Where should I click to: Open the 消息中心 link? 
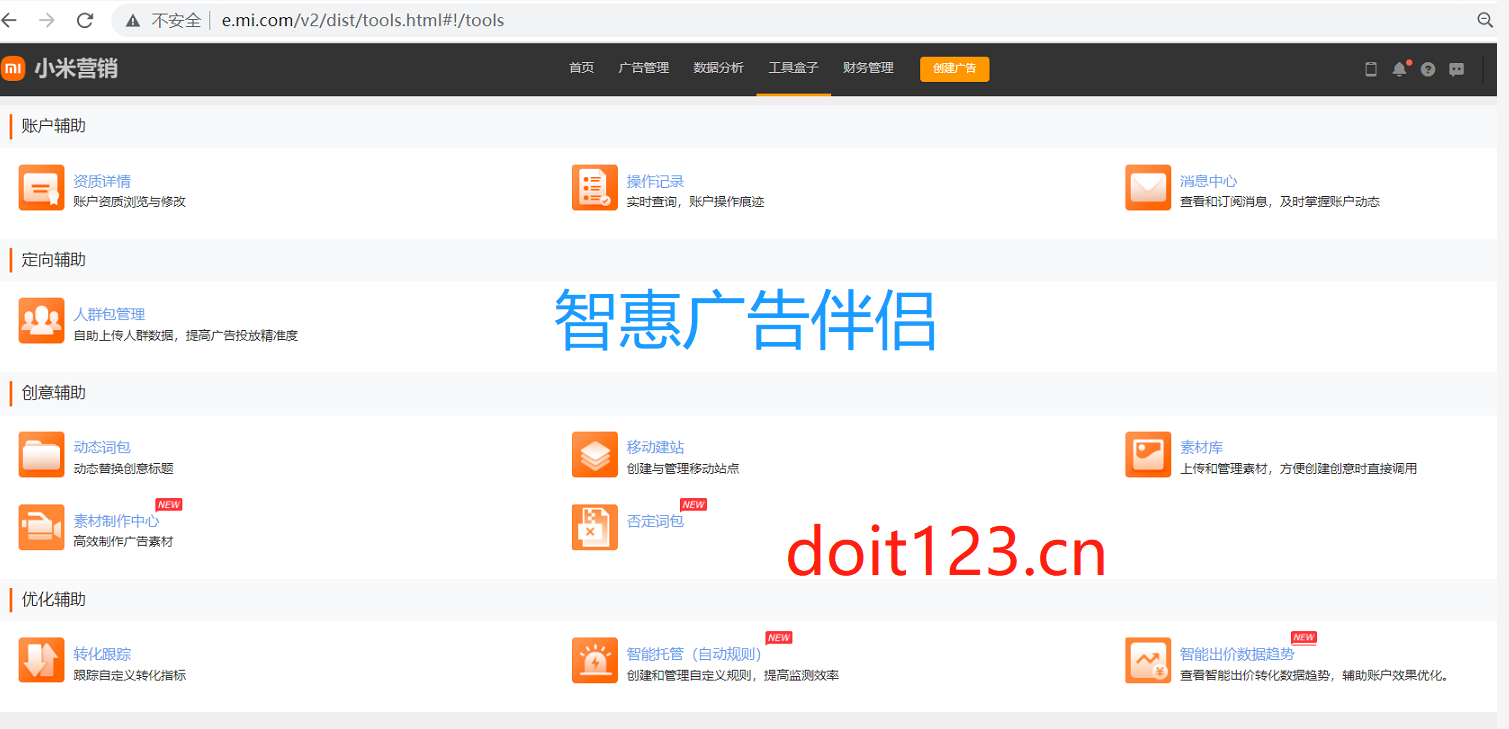pos(1209,181)
